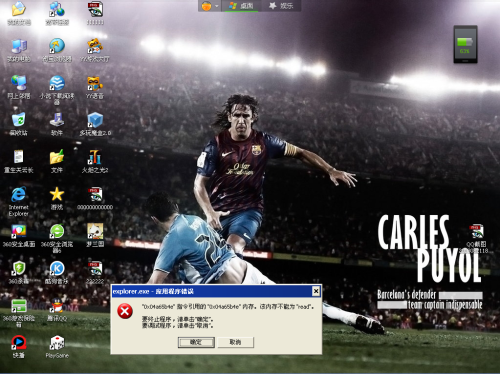Select the 360杀毒 shield icon
Screen dimensions: 500x374
tap(19, 269)
